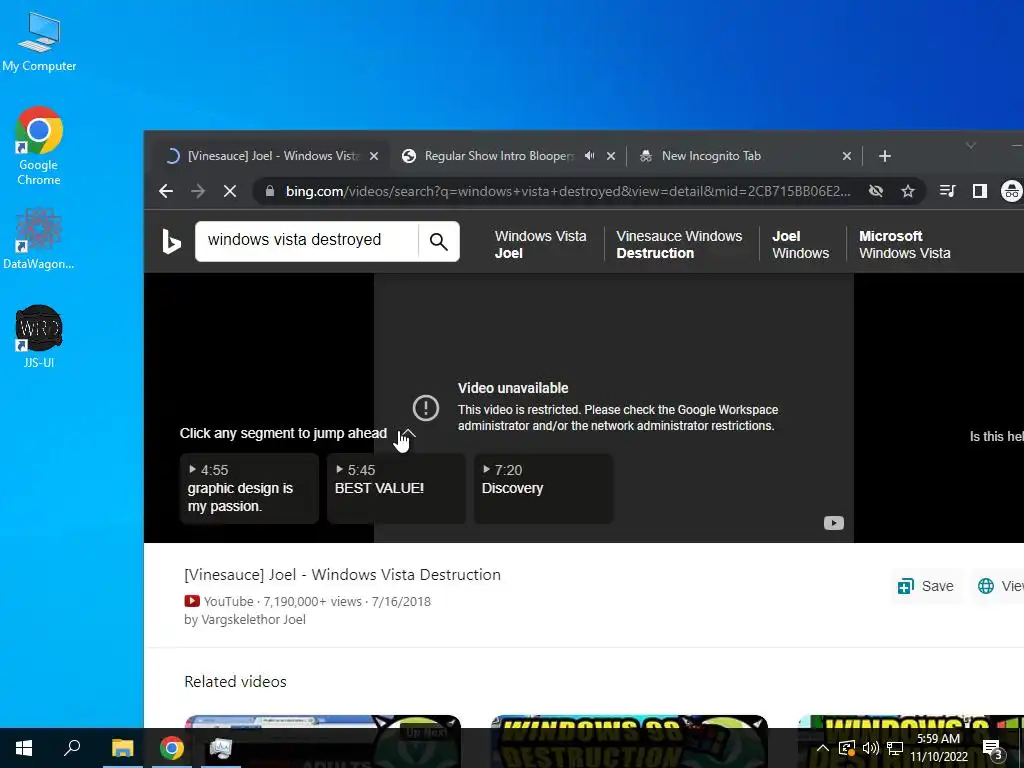Toggle Chrome side panel icon

(x=980, y=191)
